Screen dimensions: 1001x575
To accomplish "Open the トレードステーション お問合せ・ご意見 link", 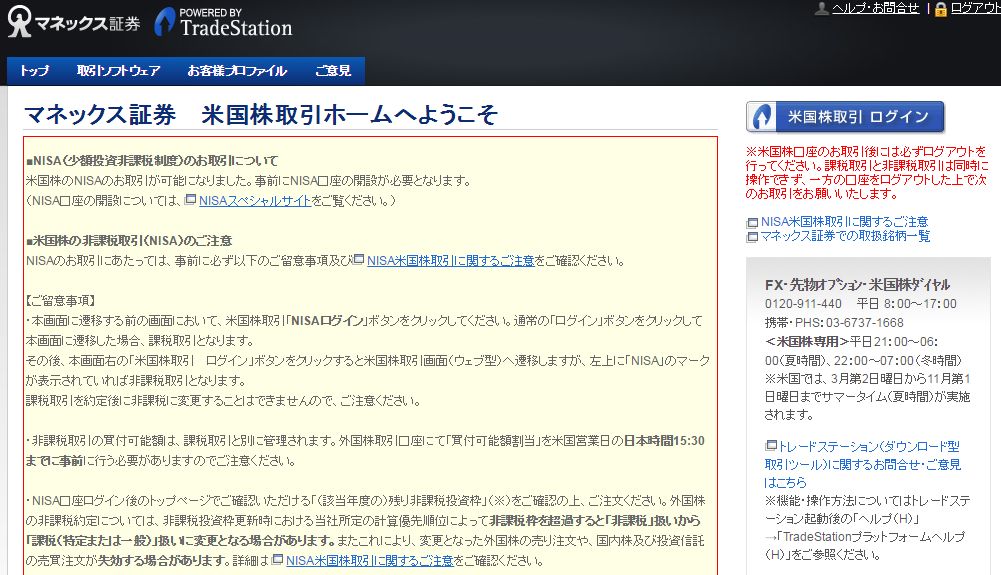I will tap(862, 464).
